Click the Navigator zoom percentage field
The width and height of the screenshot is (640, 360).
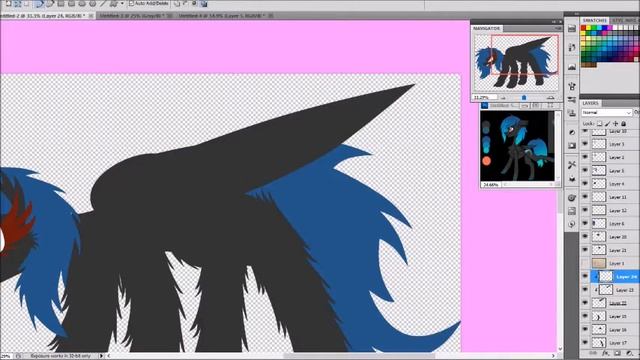pos(484,98)
